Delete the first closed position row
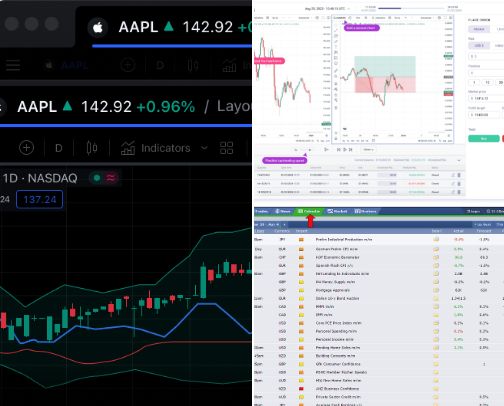This screenshot has width=504, height=406. pos(459,175)
